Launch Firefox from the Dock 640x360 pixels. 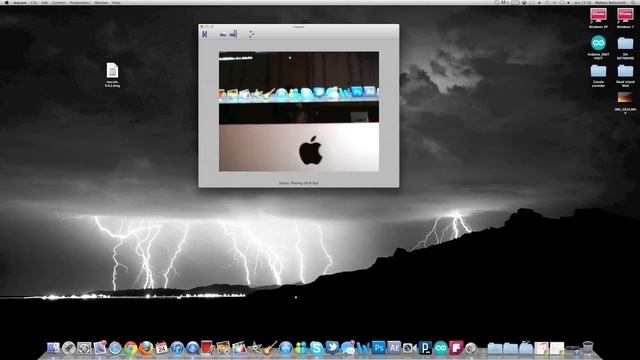(146, 348)
